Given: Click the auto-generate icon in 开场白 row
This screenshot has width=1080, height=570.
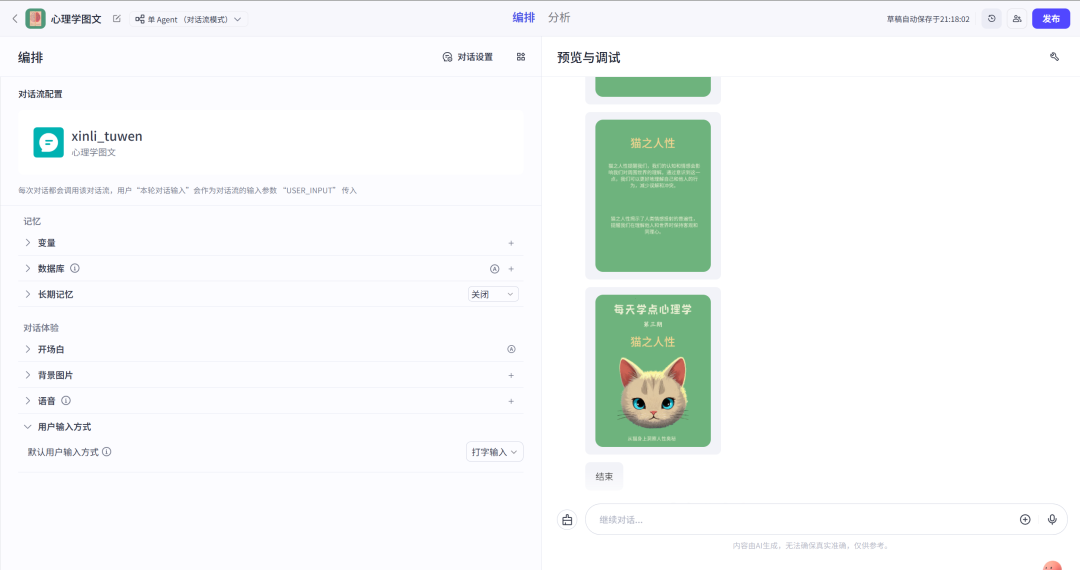Looking at the screenshot, I should click(511, 349).
